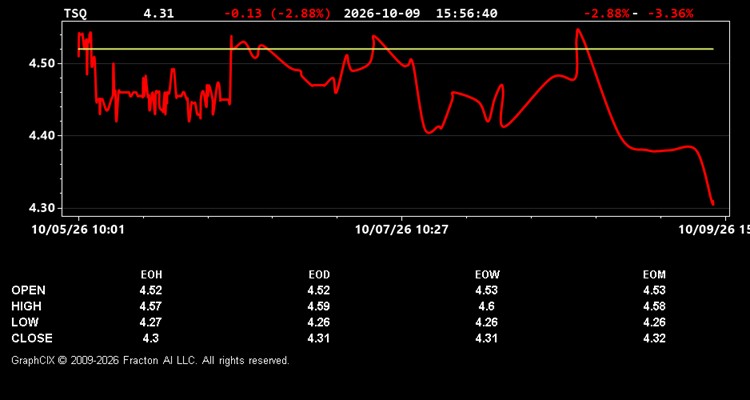Select the last price 4.31 beside TSQ
Image resolution: width=750 pixels, height=400 pixels.
159,13
